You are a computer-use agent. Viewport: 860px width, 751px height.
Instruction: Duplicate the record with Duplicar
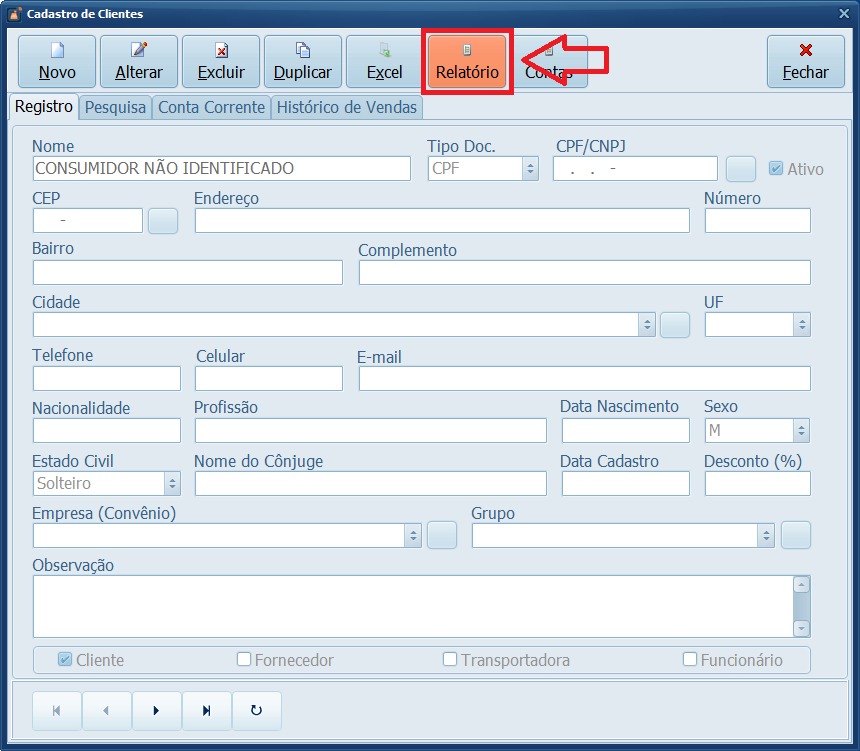coord(303,61)
